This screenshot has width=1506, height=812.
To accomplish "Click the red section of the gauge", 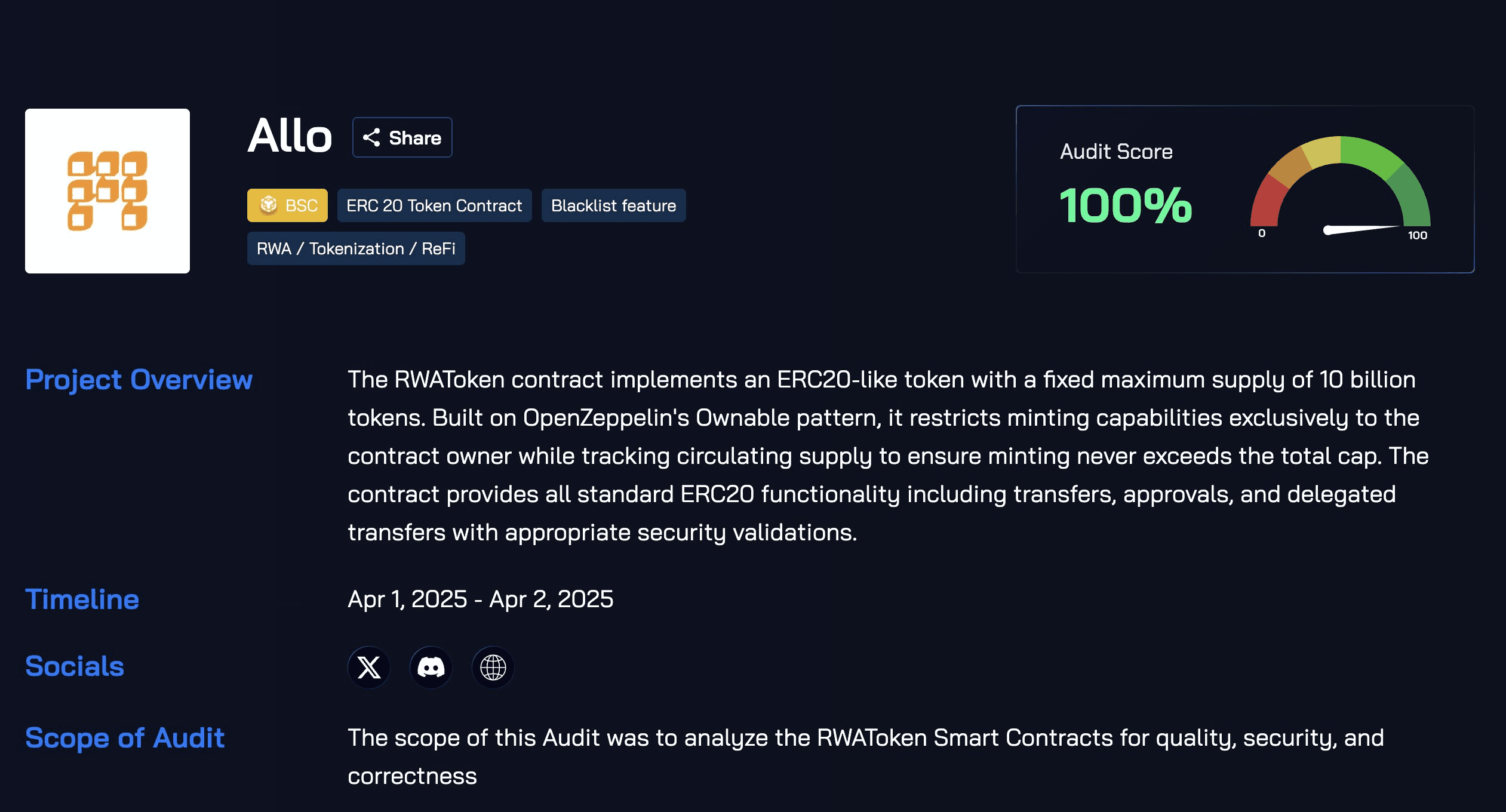I will [1265, 204].
